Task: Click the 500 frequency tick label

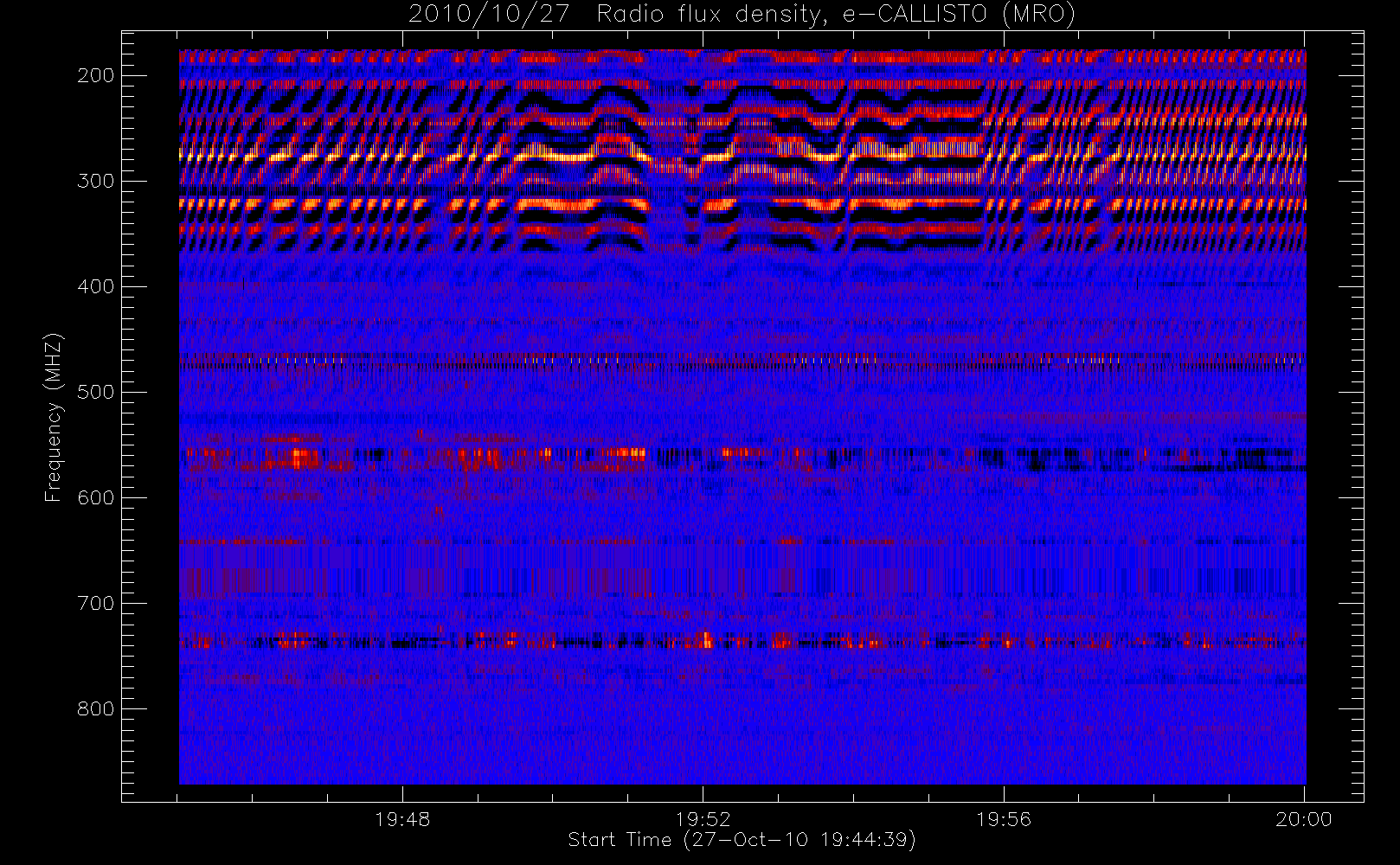Action: (x=96, y=392)
